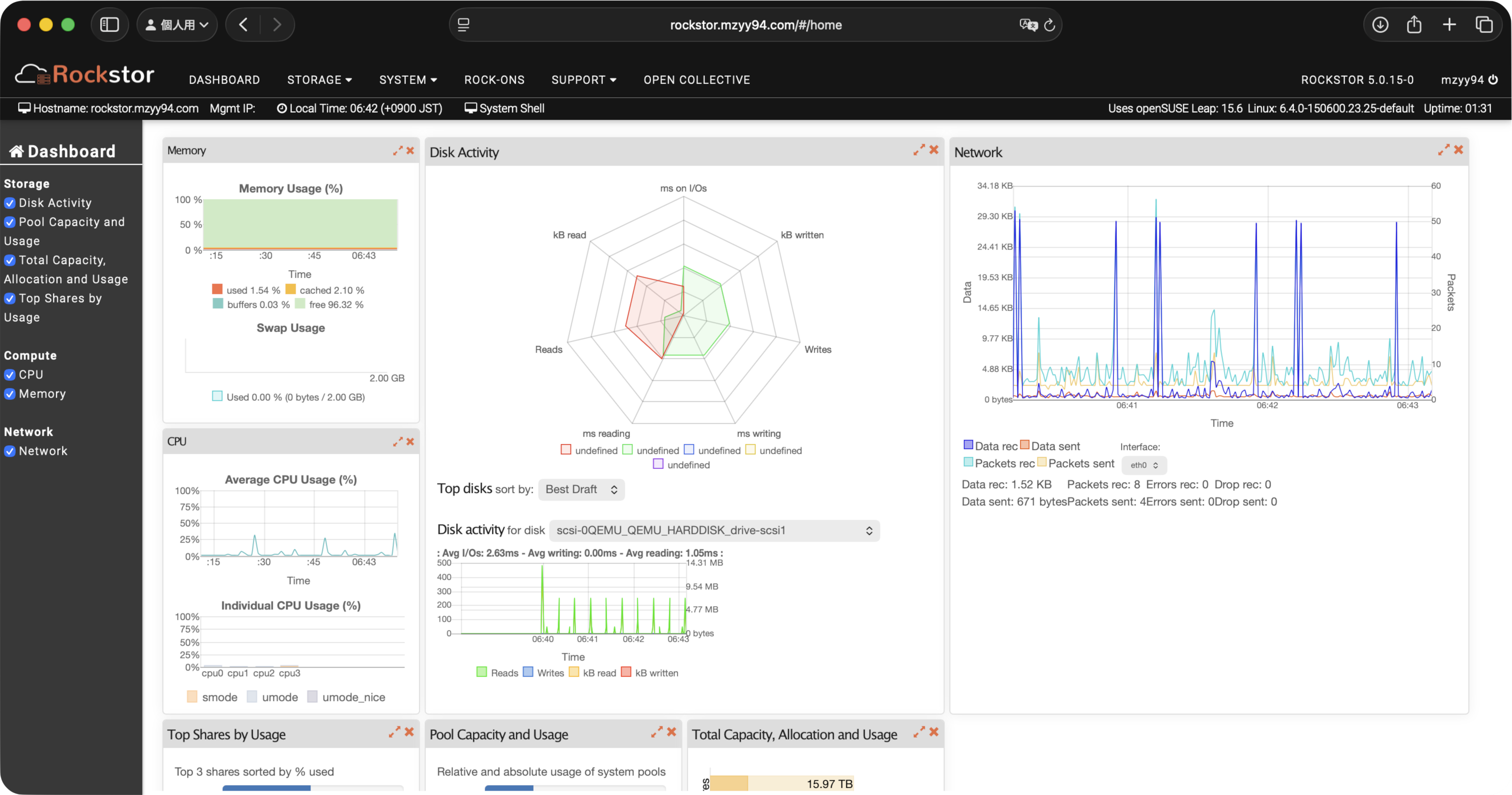Toggle the Network checkbox in sidebar
The image size is (1512, 795).
10,451
